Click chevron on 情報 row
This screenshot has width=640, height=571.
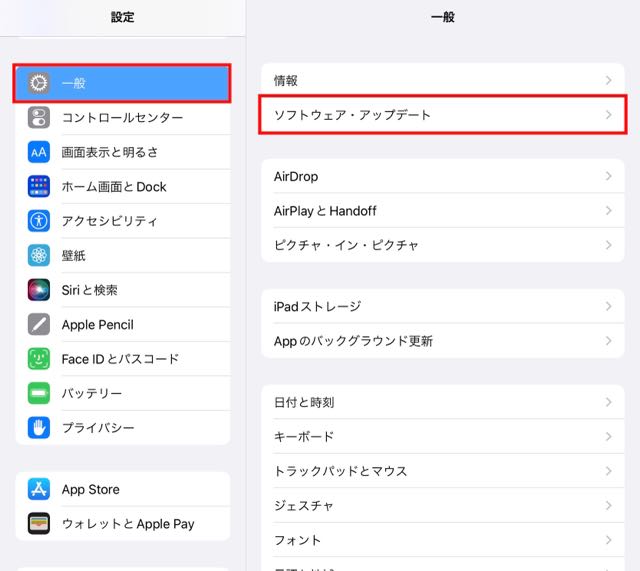[x=609, y=80]
